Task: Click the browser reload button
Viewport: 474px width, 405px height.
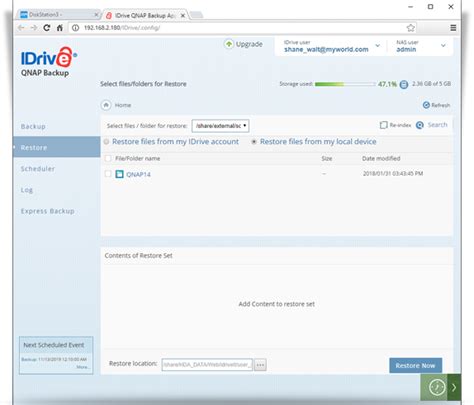Action: 47,28
